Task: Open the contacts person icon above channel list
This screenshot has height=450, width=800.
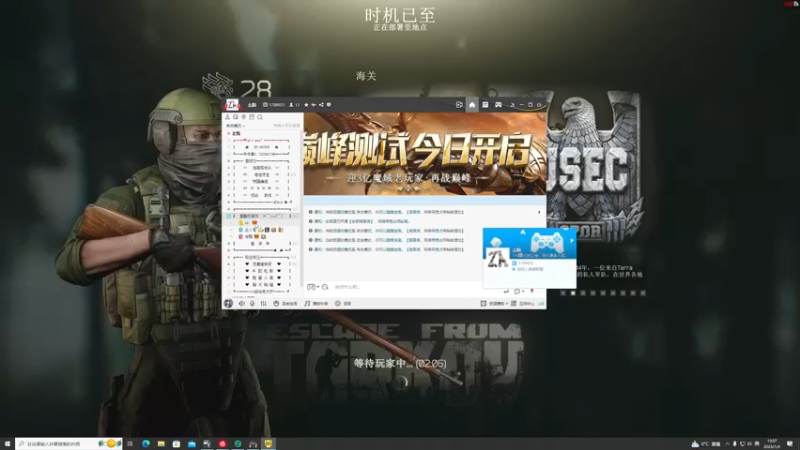Action: [228, 117]
